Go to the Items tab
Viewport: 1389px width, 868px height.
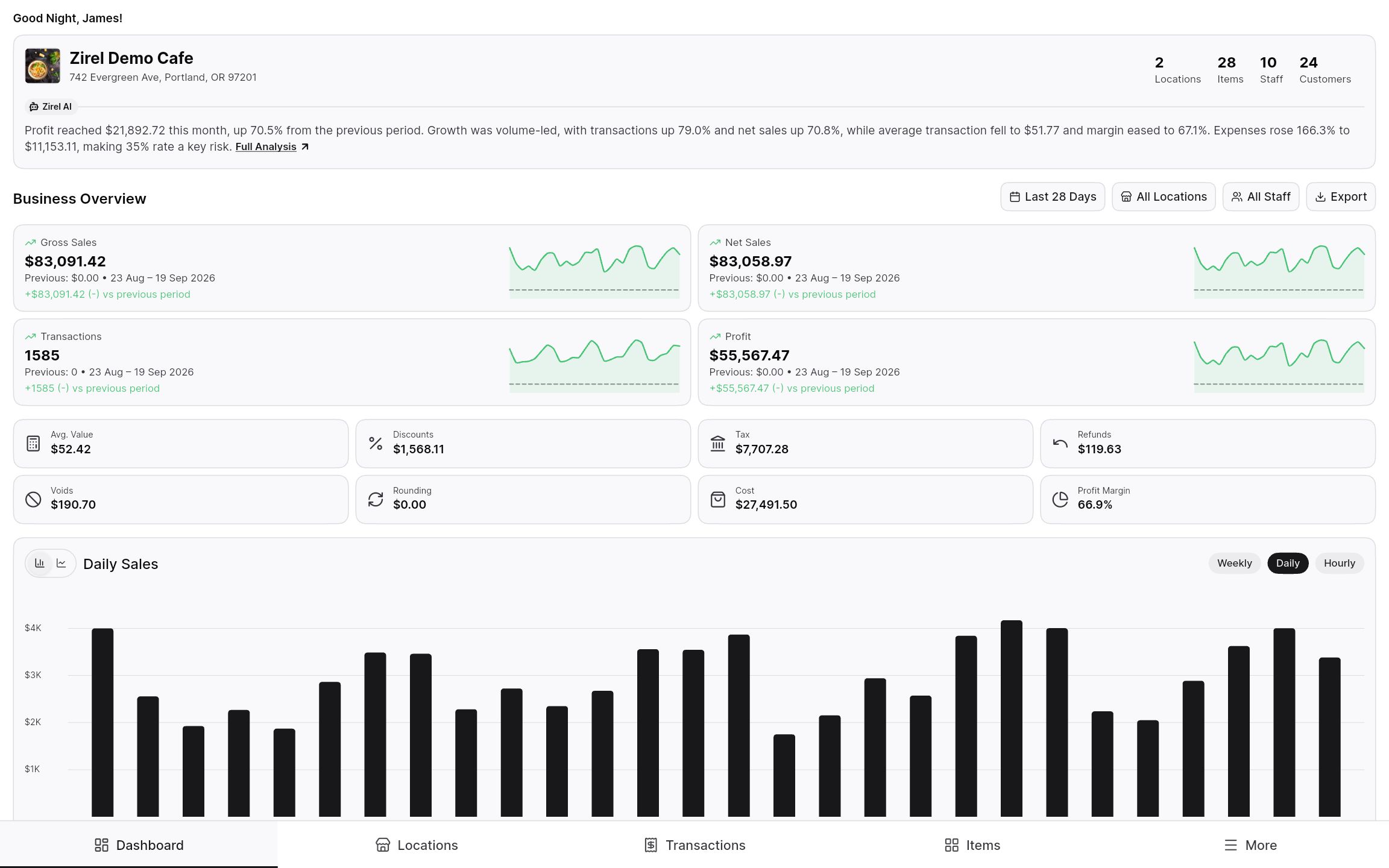pyautogui.click(x=972, y=845)
